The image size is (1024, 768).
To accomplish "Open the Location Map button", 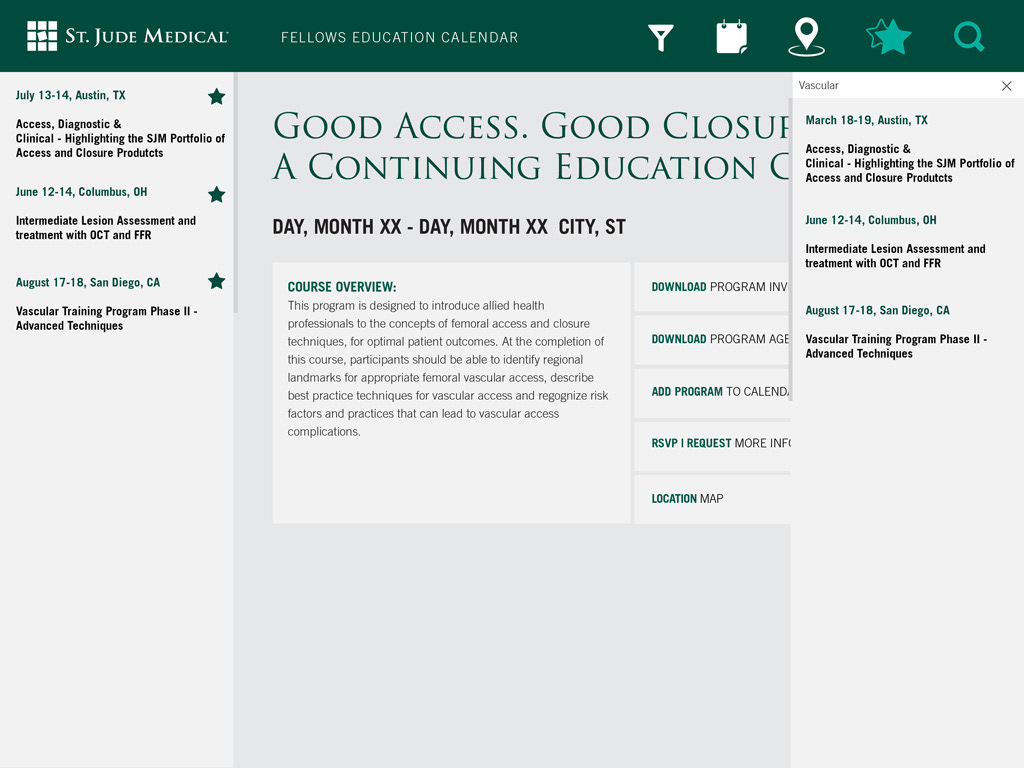I will [712, 498].
